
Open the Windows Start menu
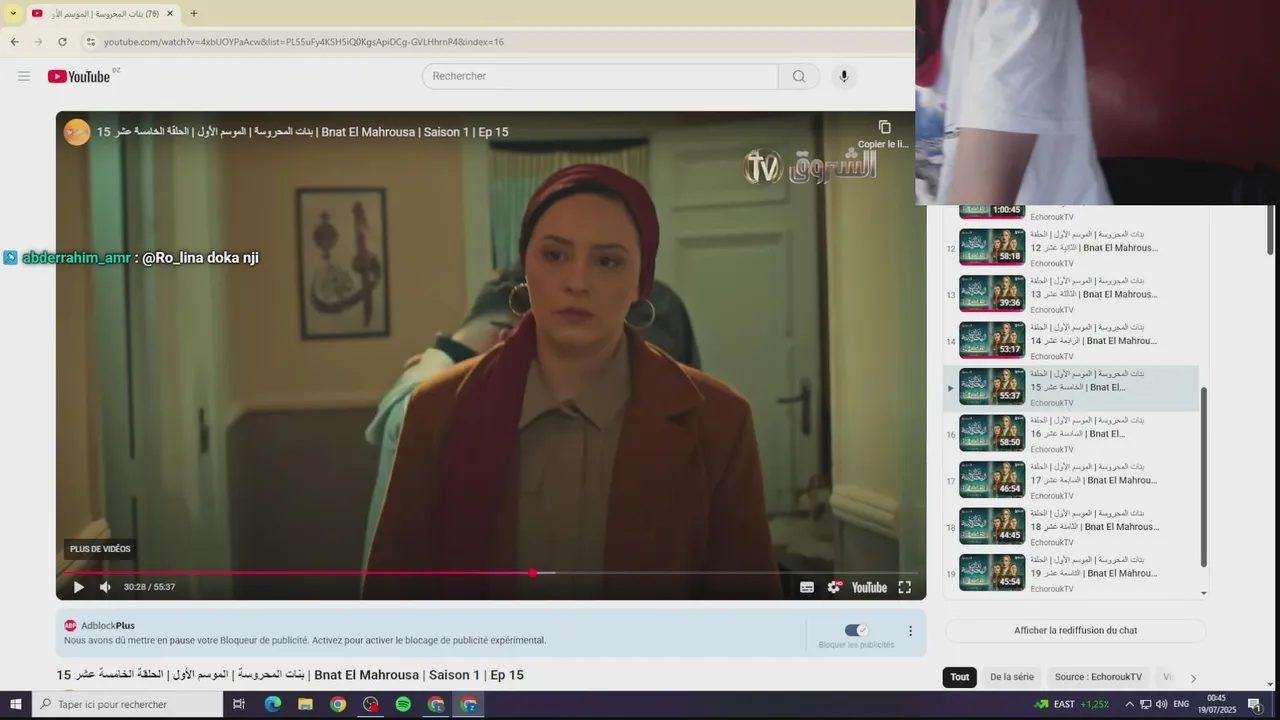tap(15, 704)
